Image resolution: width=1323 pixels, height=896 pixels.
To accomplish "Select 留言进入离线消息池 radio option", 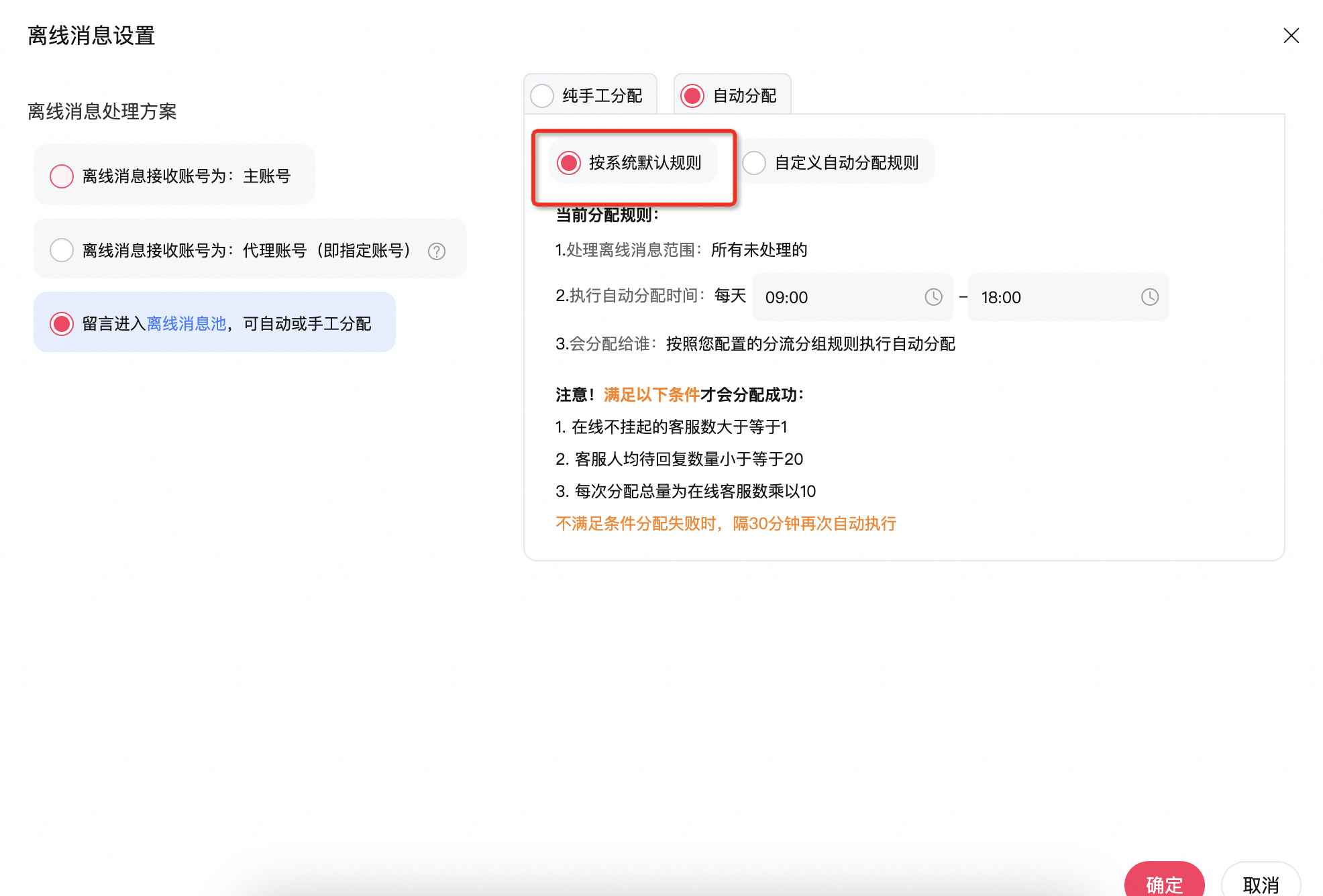I will click(62, 324).
